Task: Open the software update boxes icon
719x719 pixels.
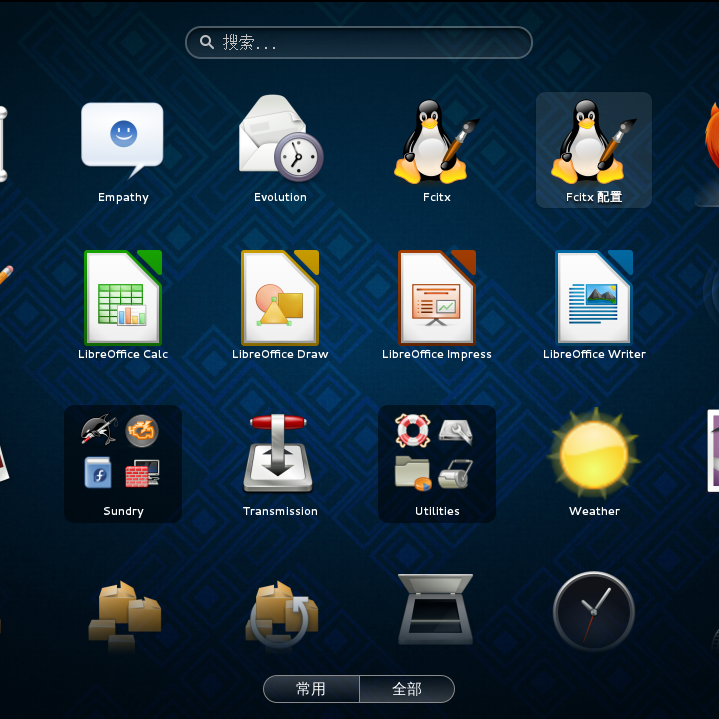Action: click(x=281, y=614)
